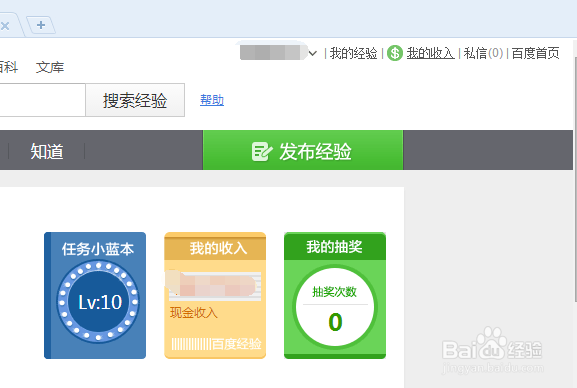Close the current browser tab
This screenshot has height=388, width=577.
(x=5, y=26)
